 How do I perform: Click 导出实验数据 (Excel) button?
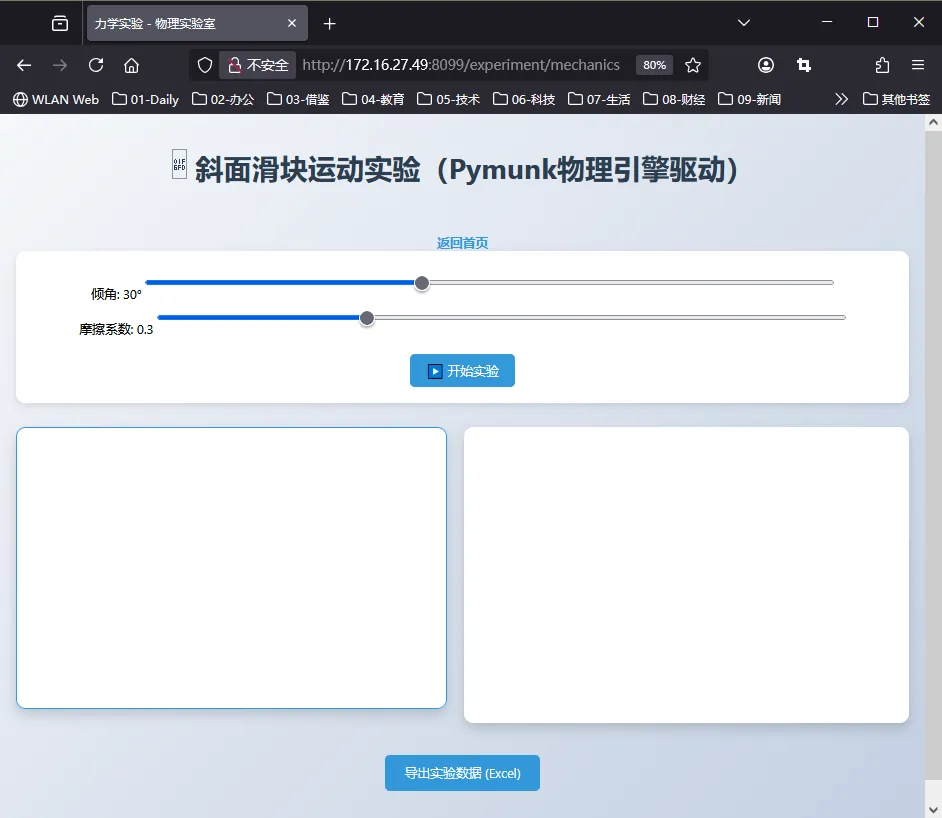[462, 773]
